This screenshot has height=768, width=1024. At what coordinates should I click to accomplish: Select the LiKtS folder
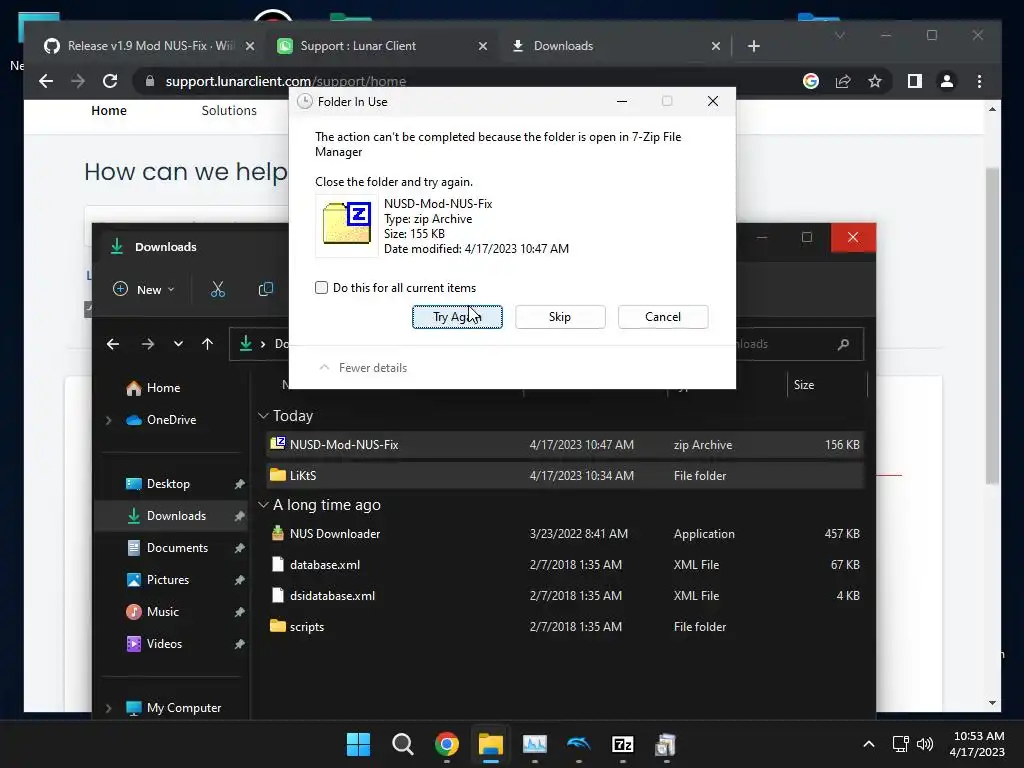[565, 475]
